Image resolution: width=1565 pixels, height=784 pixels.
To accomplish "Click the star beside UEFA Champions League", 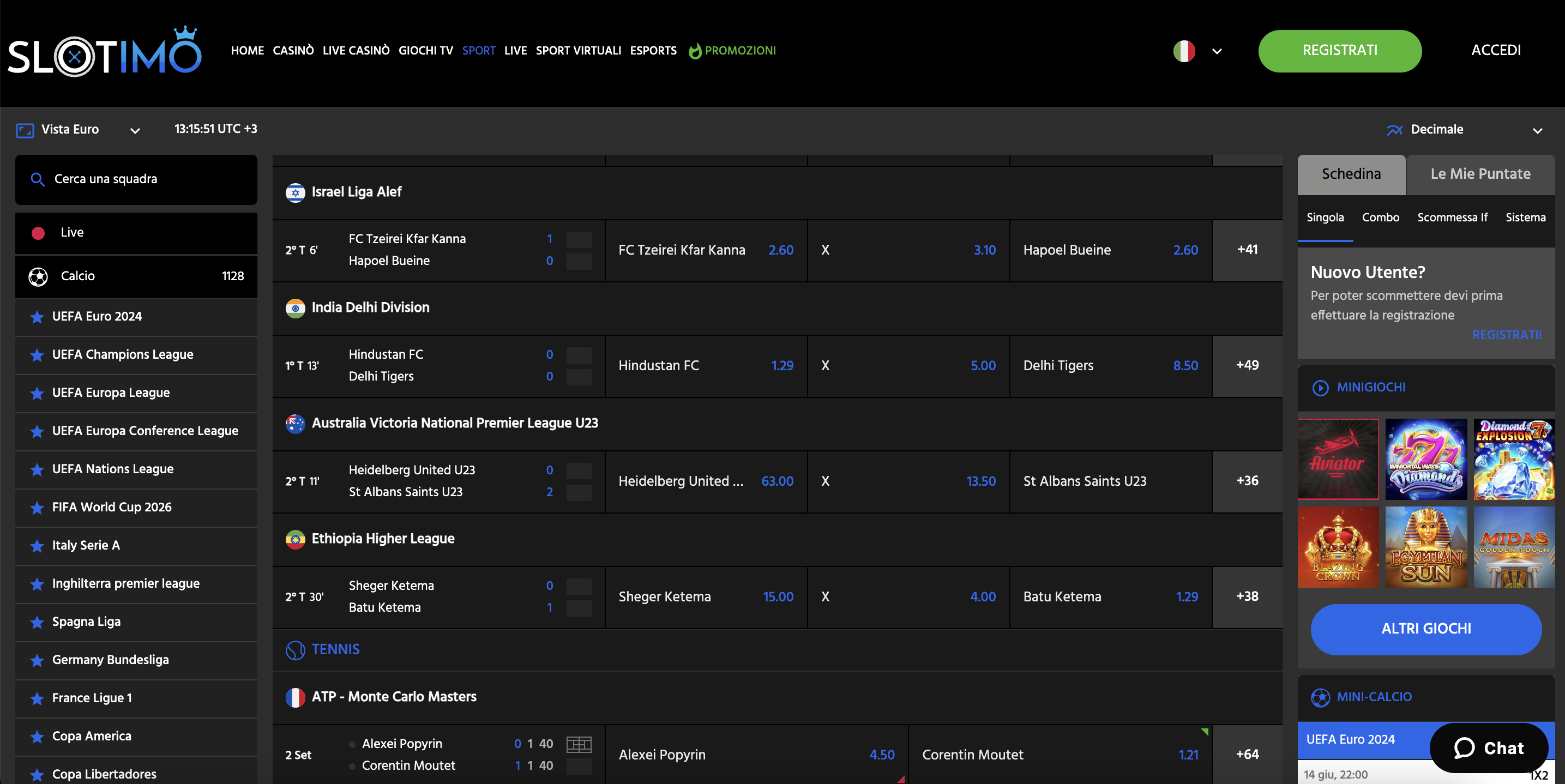I will pos(37,354).
